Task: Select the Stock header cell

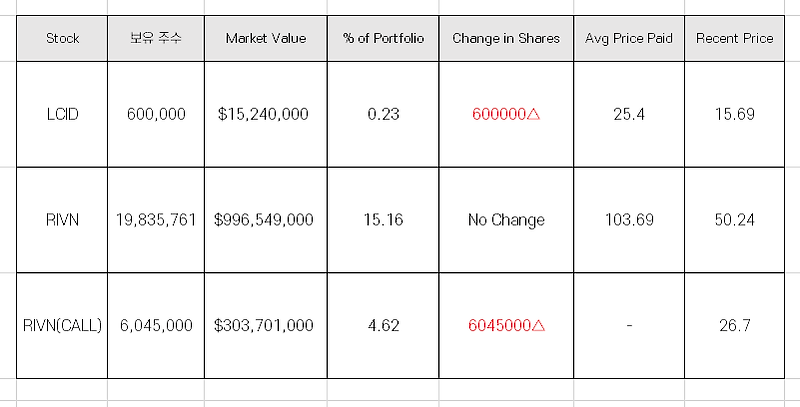Action: click(62, 39)
